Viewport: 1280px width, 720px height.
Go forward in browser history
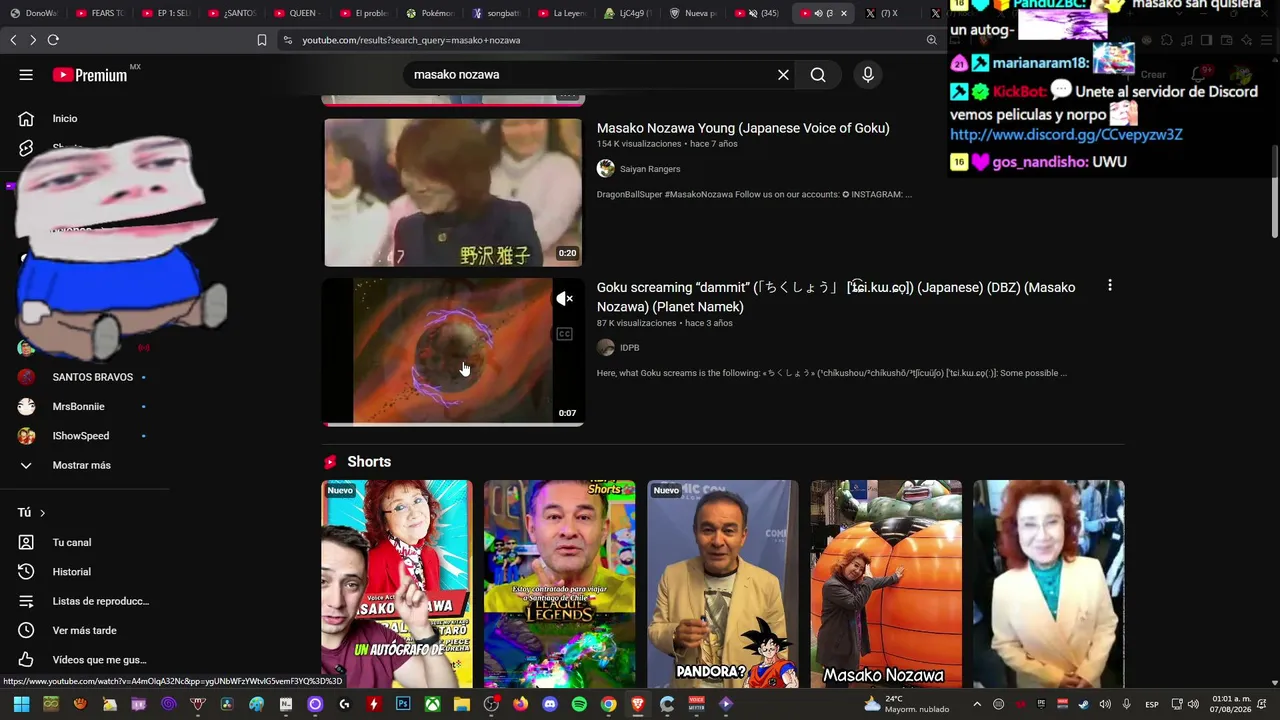click(x=33, y=40)
